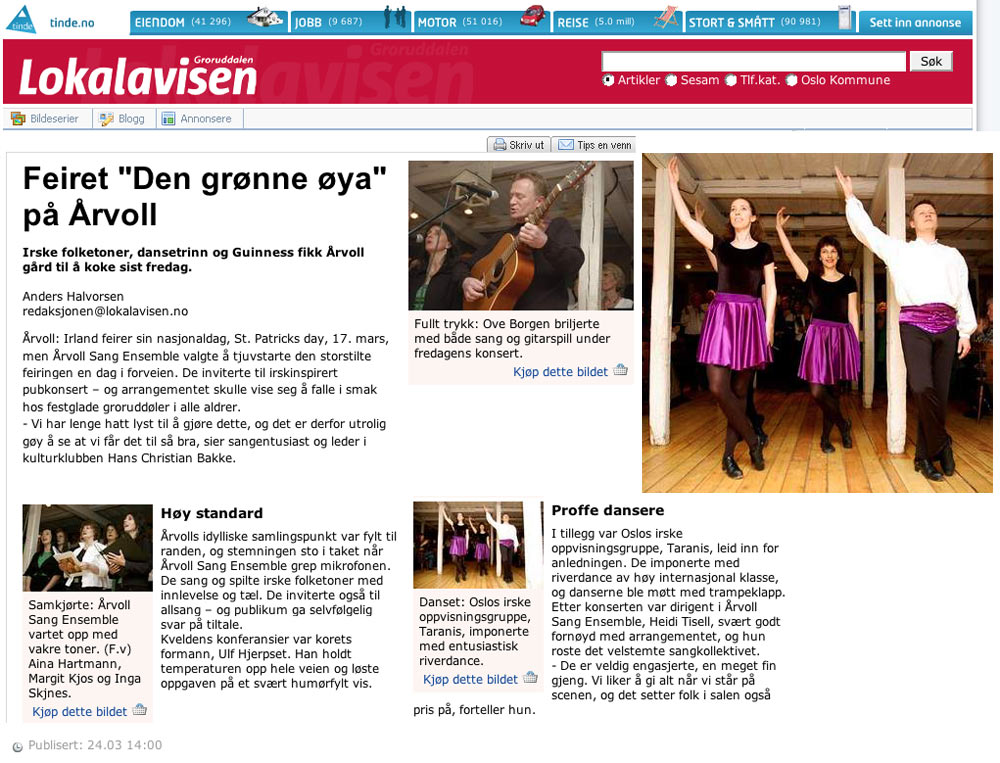This screenshot has height=763, width=1000.
Task: Click the house icon beside Eiendom
Action: pyautogui.click(x=265, y=17)
